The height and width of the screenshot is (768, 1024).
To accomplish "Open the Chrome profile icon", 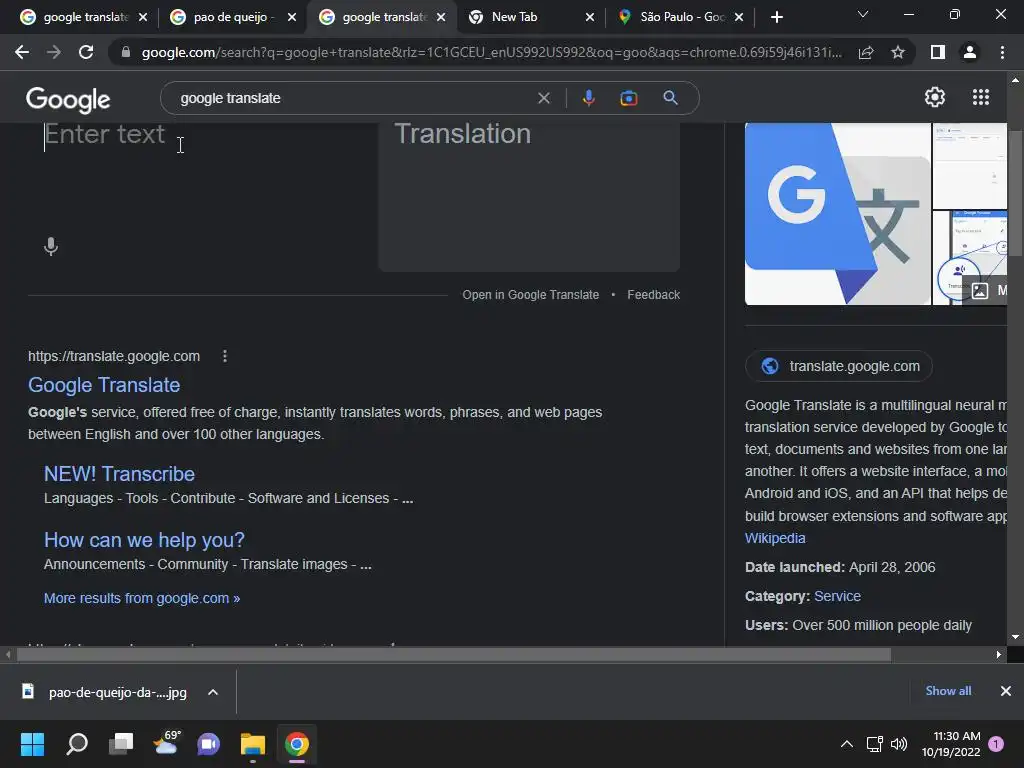I will pos(970,52).
